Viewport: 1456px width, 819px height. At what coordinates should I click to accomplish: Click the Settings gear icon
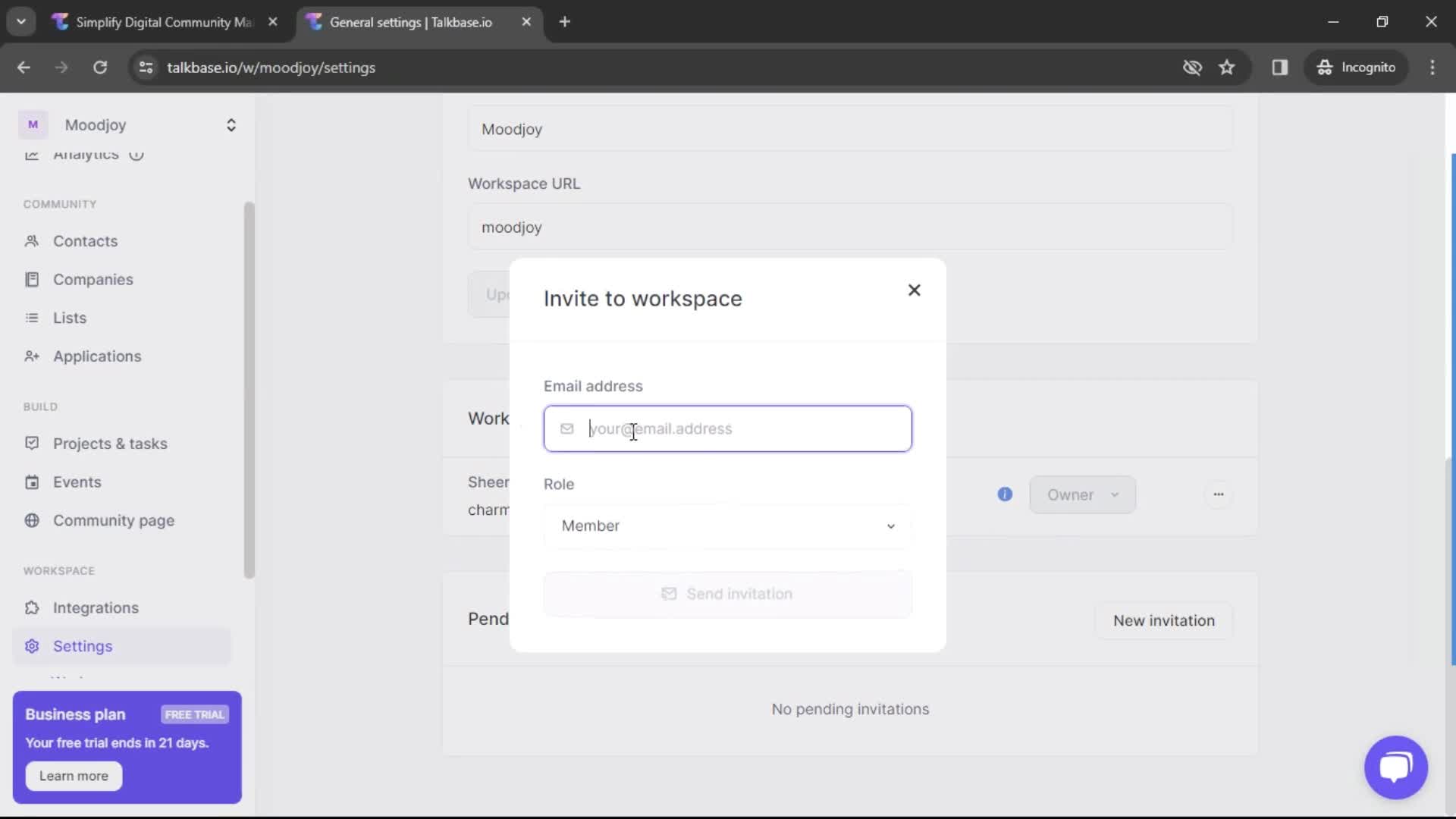31,645
